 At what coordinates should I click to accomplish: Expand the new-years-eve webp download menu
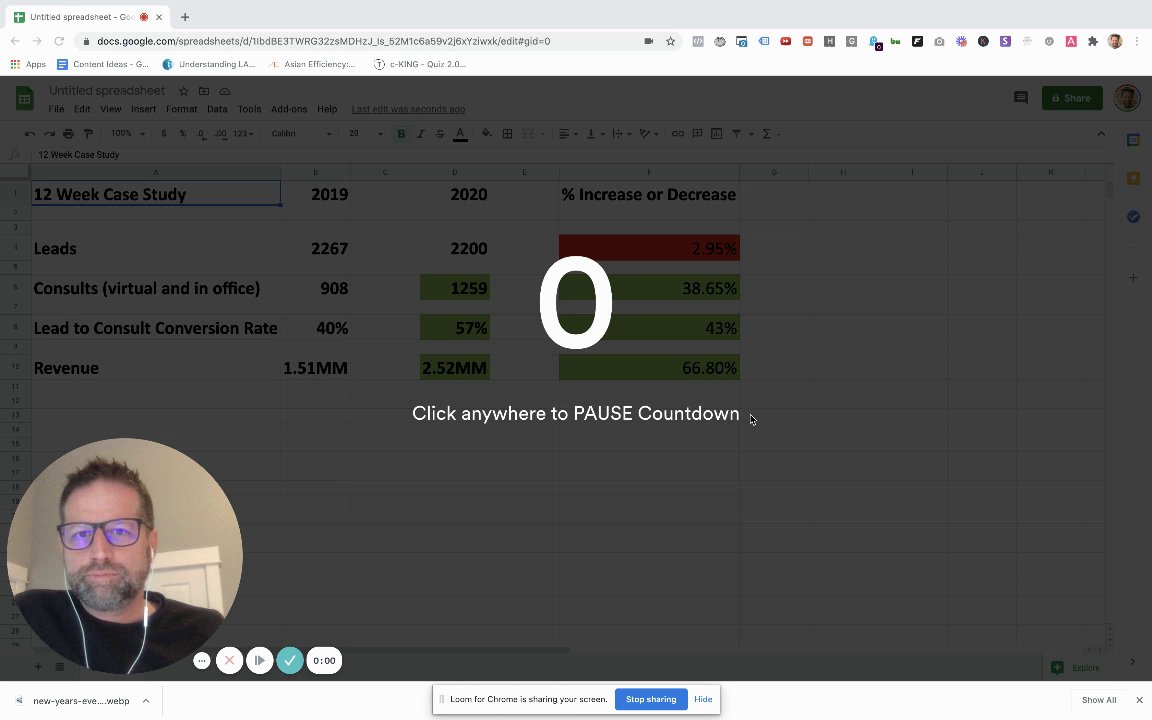[x=146, y=701]
